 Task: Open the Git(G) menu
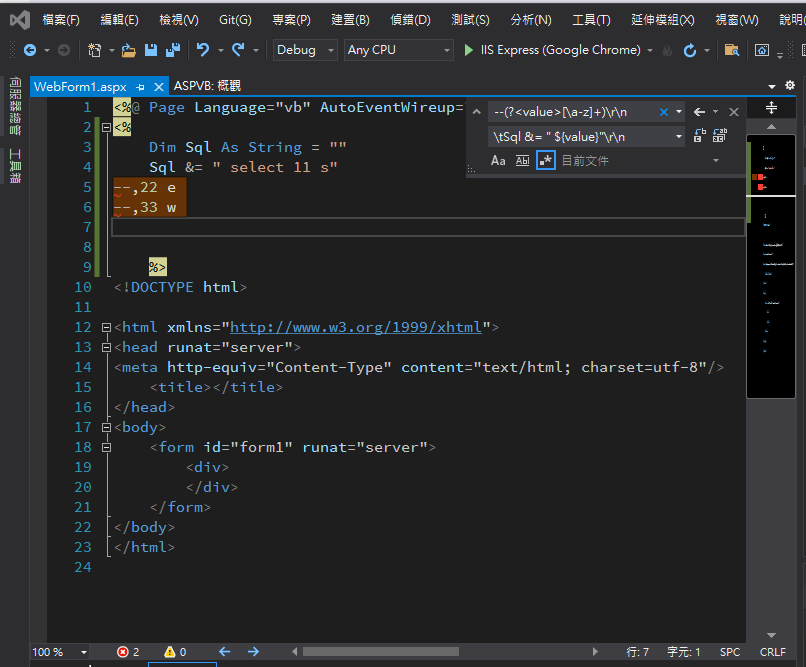pos(235,20)
